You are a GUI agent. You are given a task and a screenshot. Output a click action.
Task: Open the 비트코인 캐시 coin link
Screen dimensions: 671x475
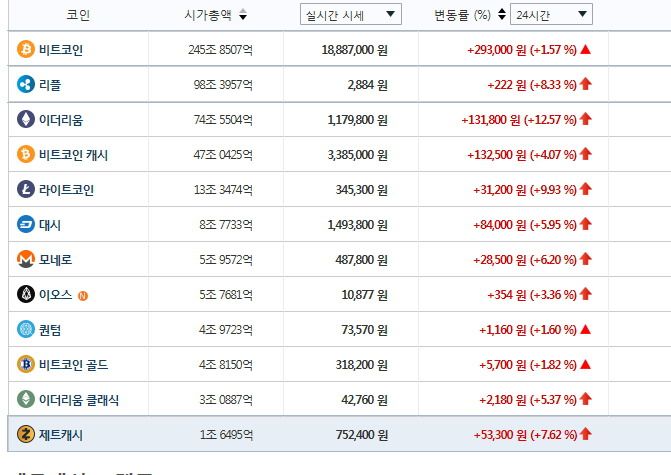coord(73,154)
